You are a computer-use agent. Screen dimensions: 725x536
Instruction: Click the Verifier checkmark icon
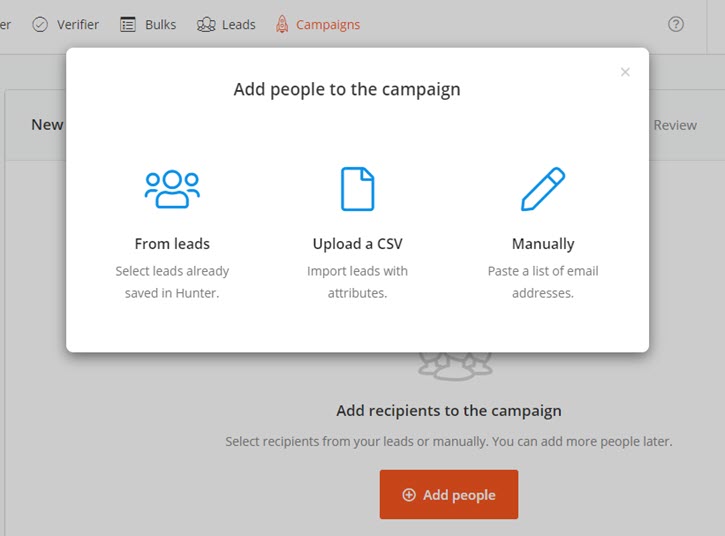click(40, 25)
